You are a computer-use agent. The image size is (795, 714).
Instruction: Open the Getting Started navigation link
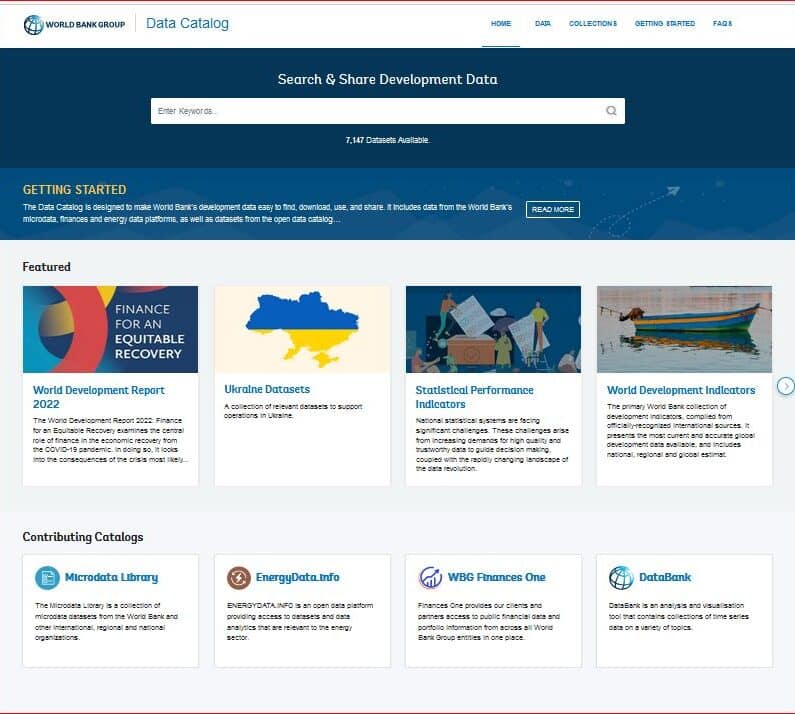(x=665, y=23)
